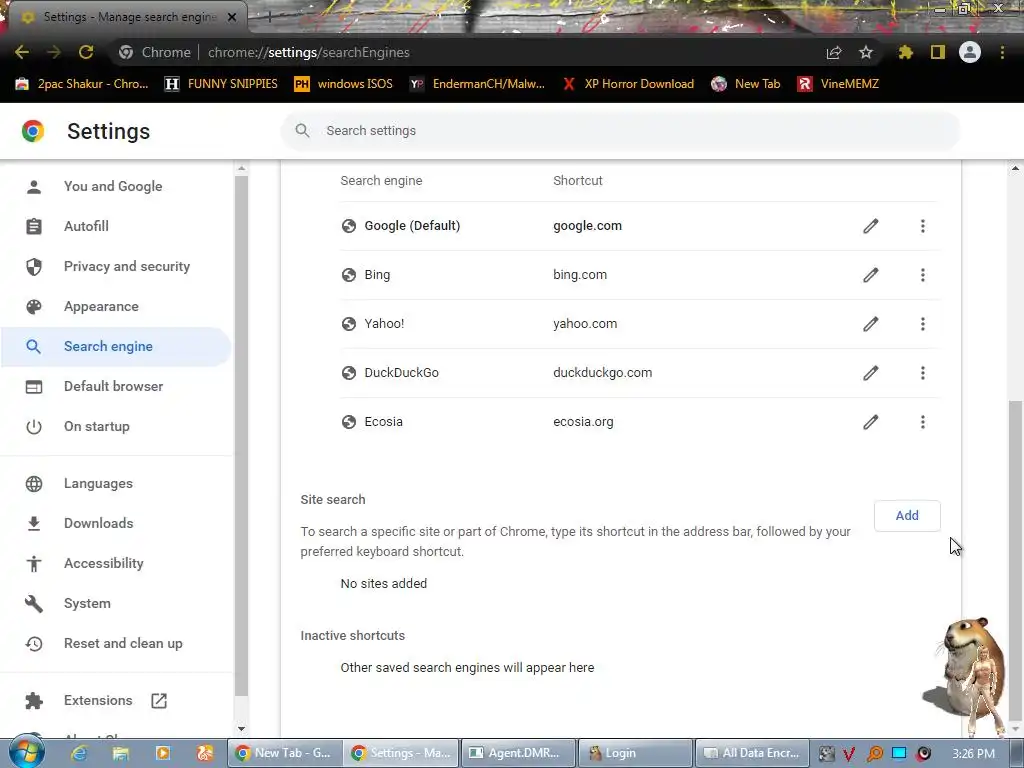Switch to Login taskbar window
The height and width of the screenshot is (768, 1024).
tap(635, 753)
